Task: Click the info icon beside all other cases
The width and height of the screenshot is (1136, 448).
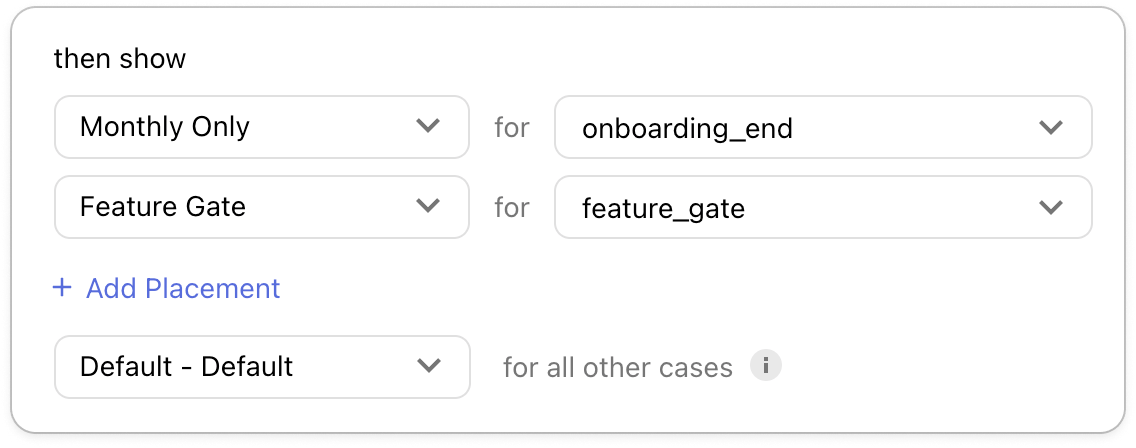Action: tap(766, 366)
